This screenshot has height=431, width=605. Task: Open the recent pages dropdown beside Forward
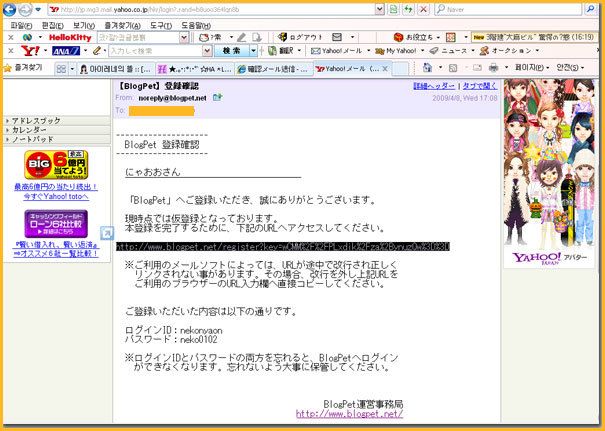[38, 9]
